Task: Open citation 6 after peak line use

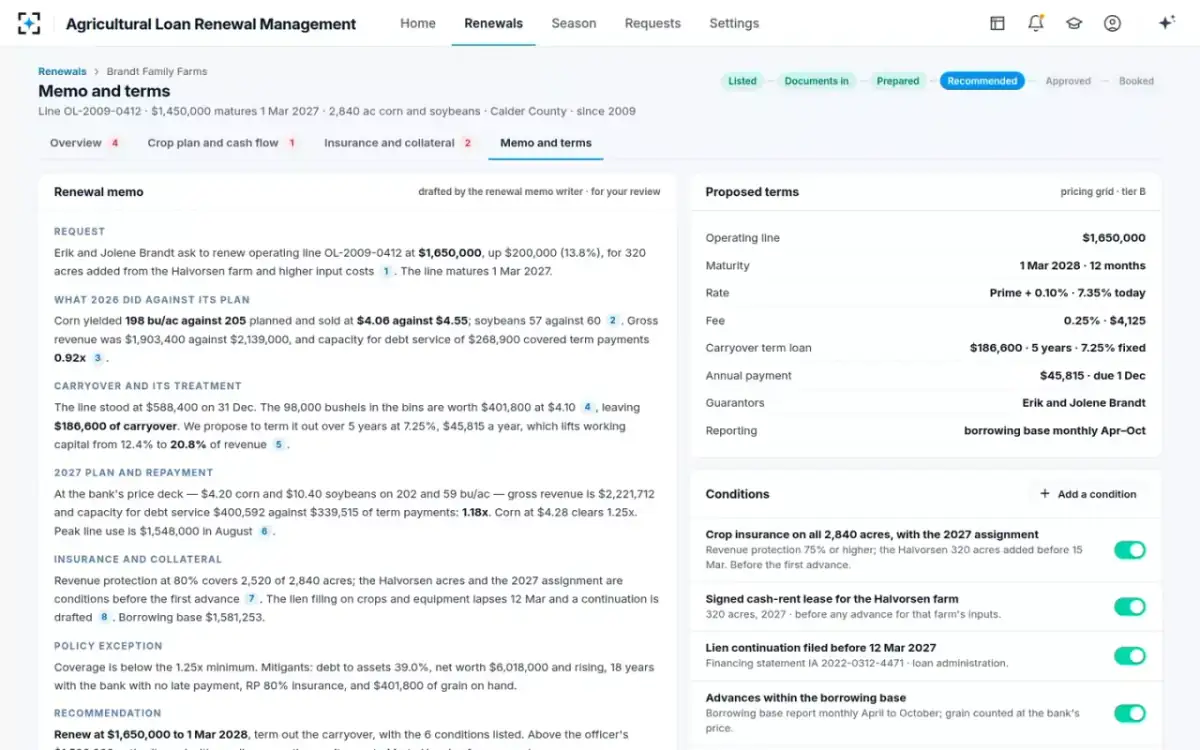Action: coord(265,531)
